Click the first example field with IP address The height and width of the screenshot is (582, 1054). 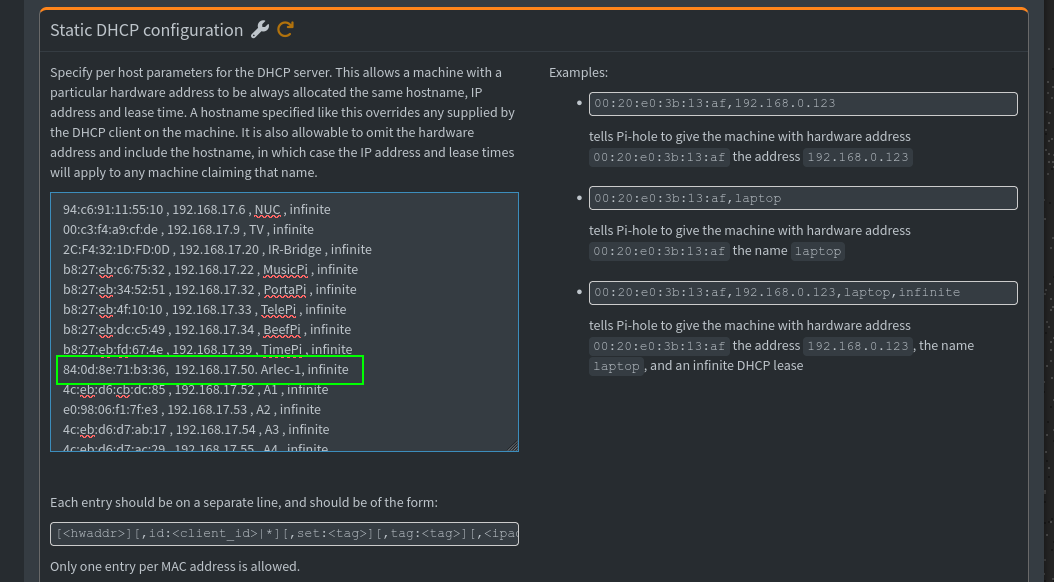point(803,103)
